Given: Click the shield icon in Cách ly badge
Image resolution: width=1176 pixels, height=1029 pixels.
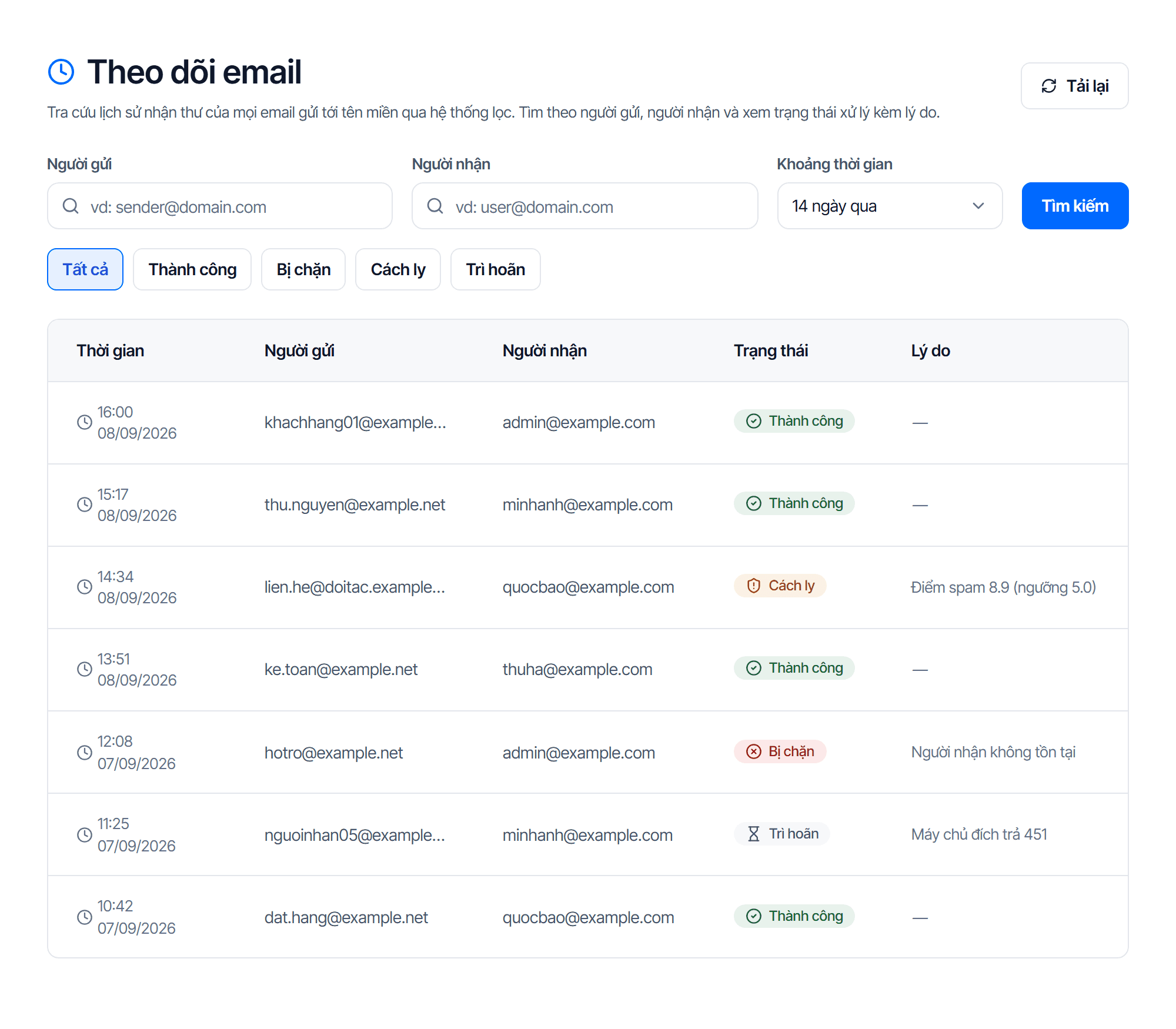Looking at the screenshot, I should [x=754, y=586].
